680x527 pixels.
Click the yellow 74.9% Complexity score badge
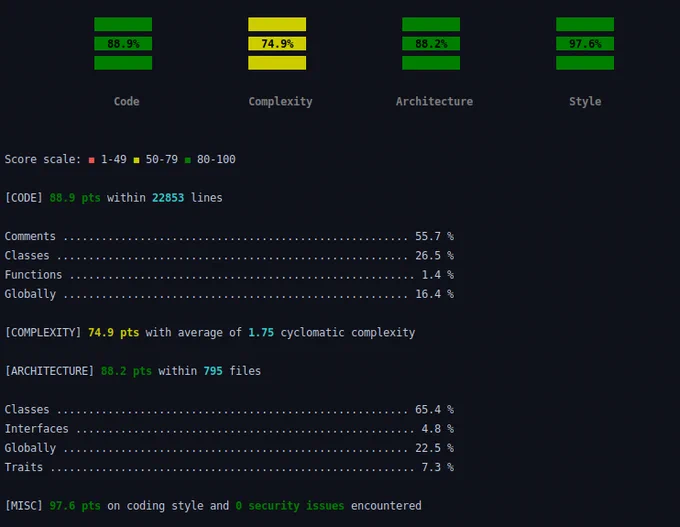277,43
